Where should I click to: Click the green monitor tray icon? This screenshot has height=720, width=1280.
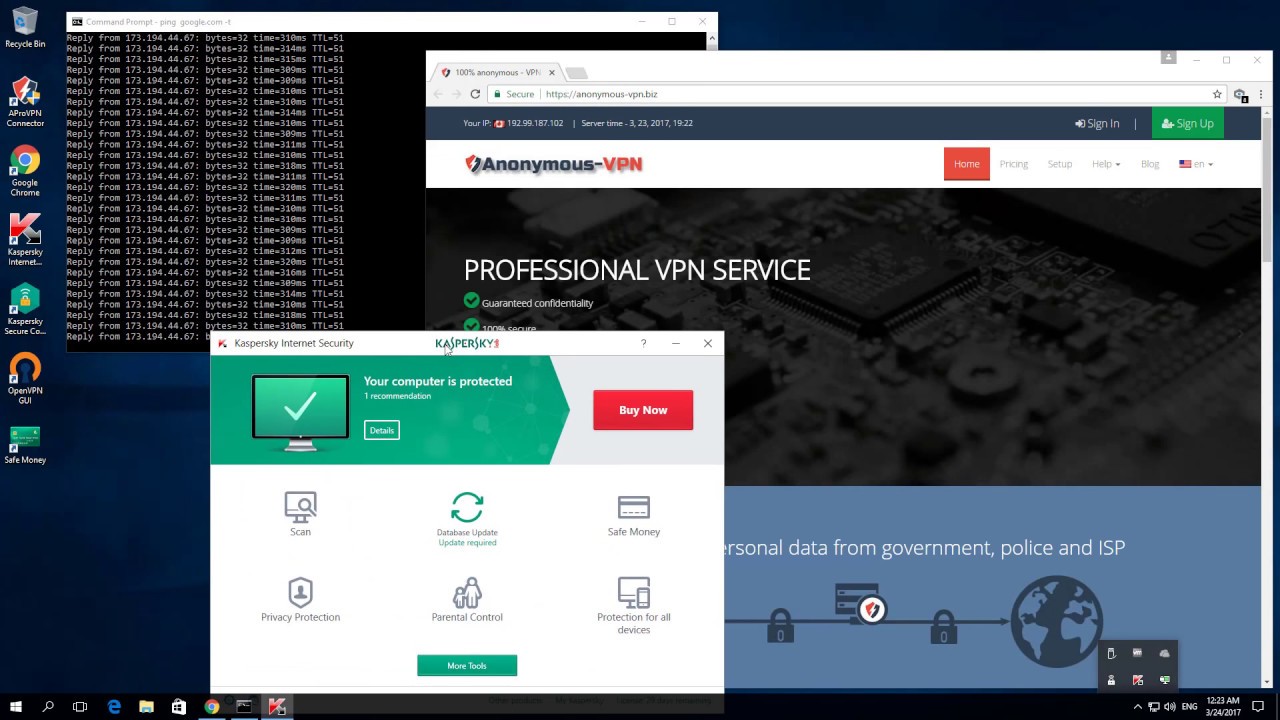tap(1164, 680)
